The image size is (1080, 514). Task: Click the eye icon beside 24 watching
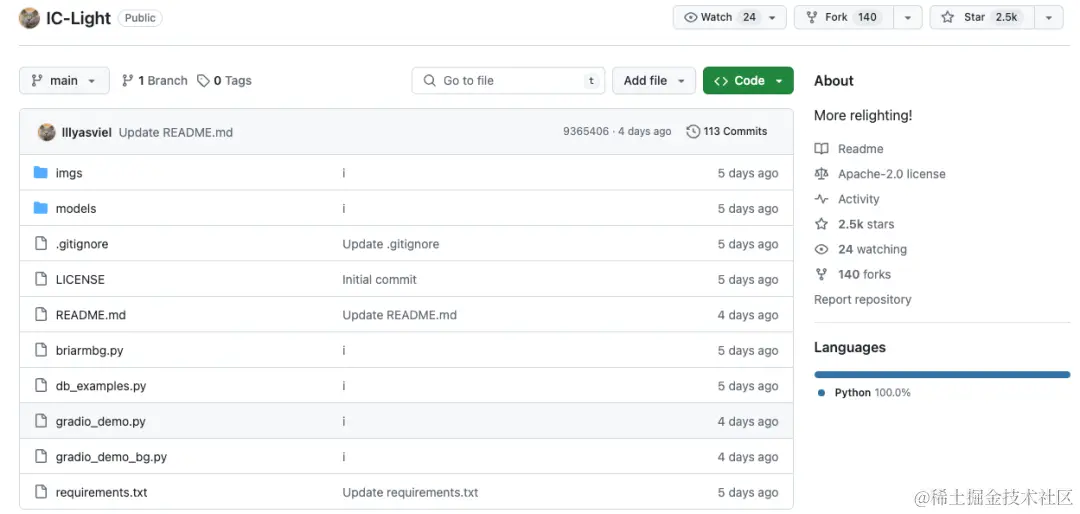(x=821, y=249)
